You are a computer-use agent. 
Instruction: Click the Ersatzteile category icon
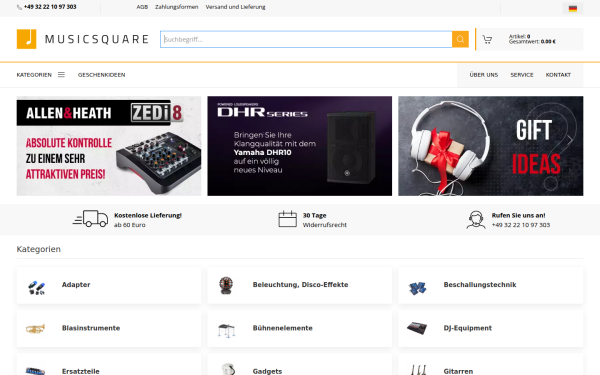click(x=35, y=371)
